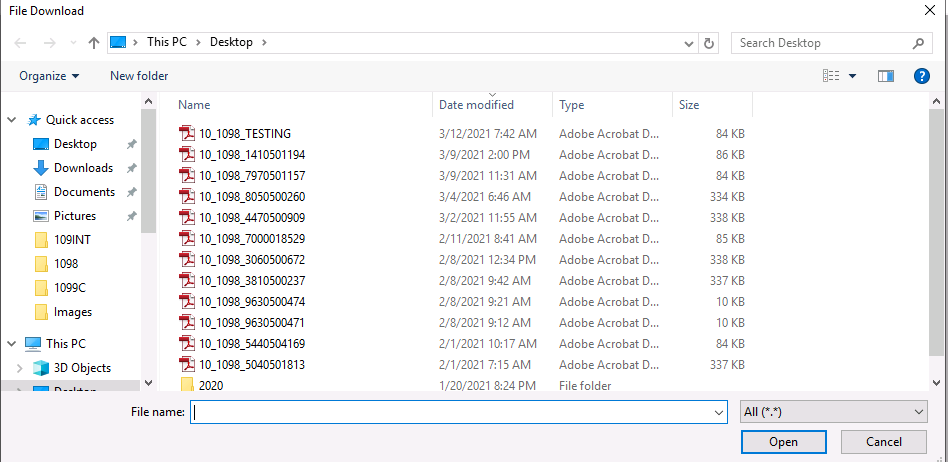Open the Help button
Screen dimensions: 948x462
tap(921, 76)
